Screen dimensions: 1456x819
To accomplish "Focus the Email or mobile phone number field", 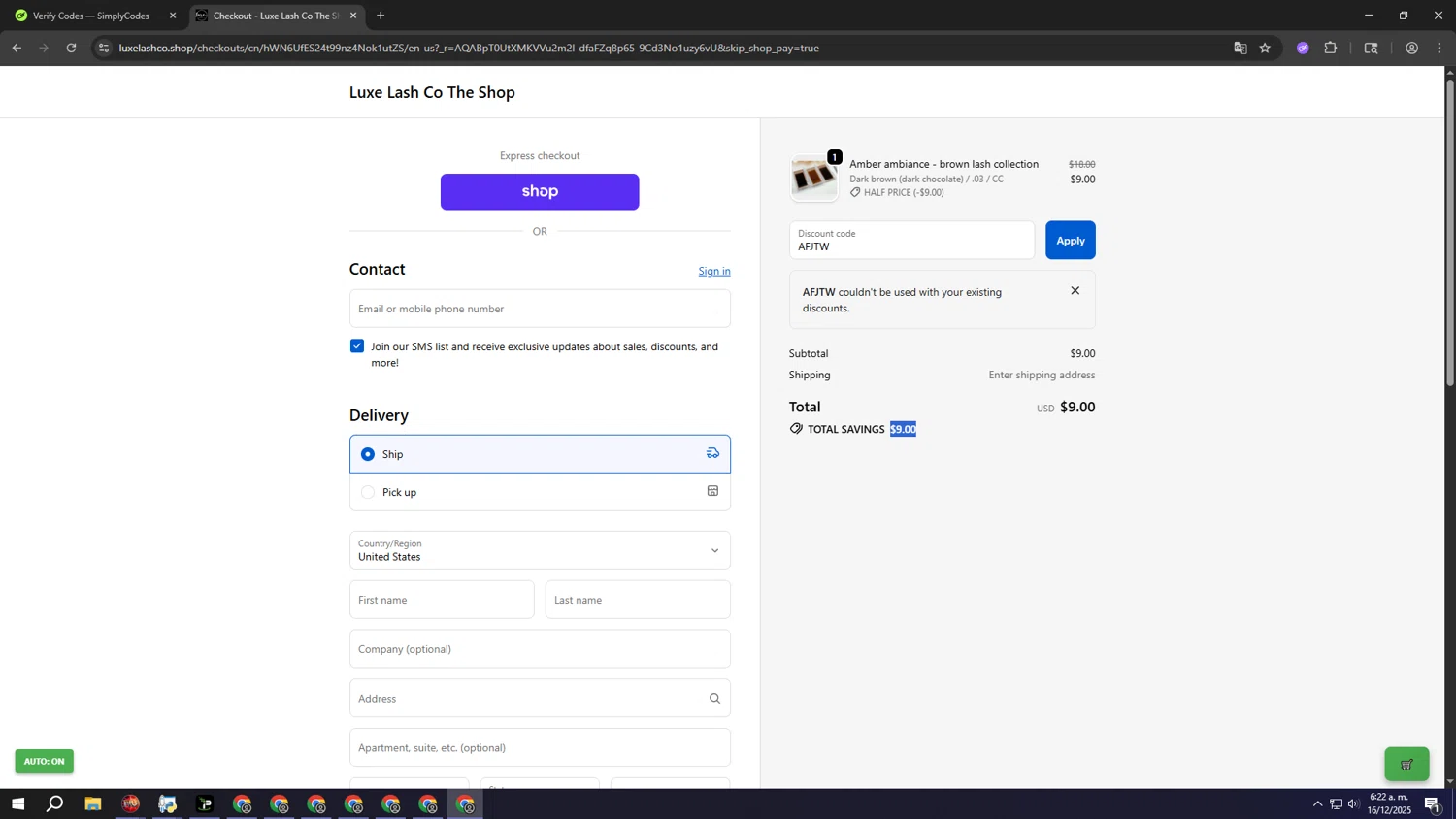I will [x=540, y=309].
